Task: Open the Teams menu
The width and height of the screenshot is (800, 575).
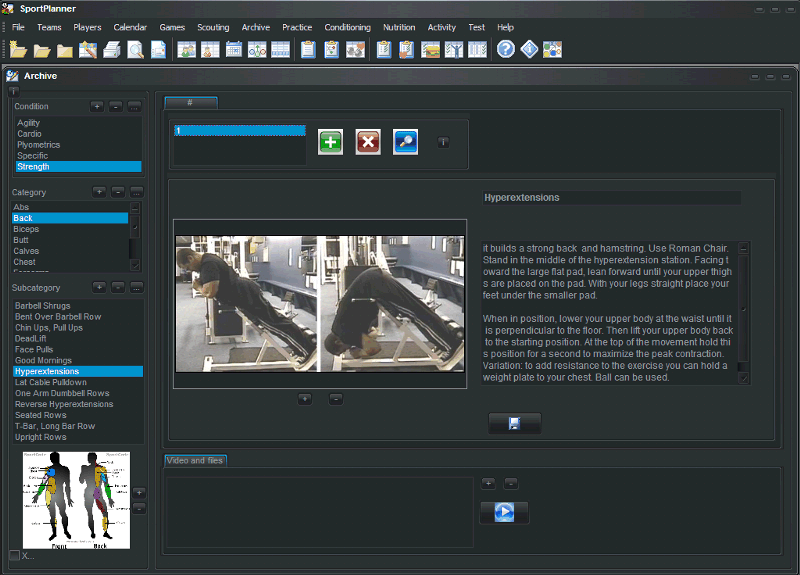Action: coord(49,27)
